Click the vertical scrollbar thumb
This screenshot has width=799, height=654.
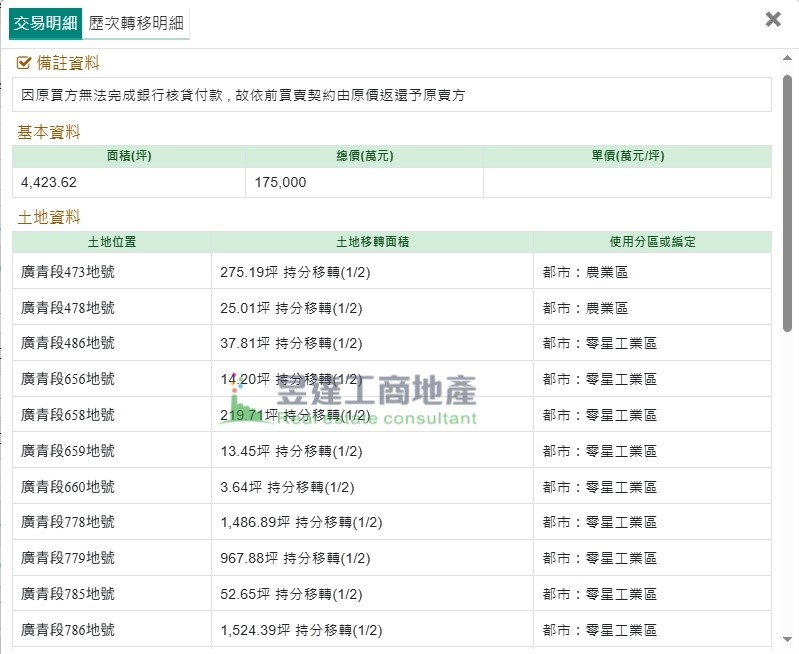click(x=788, y=200)
